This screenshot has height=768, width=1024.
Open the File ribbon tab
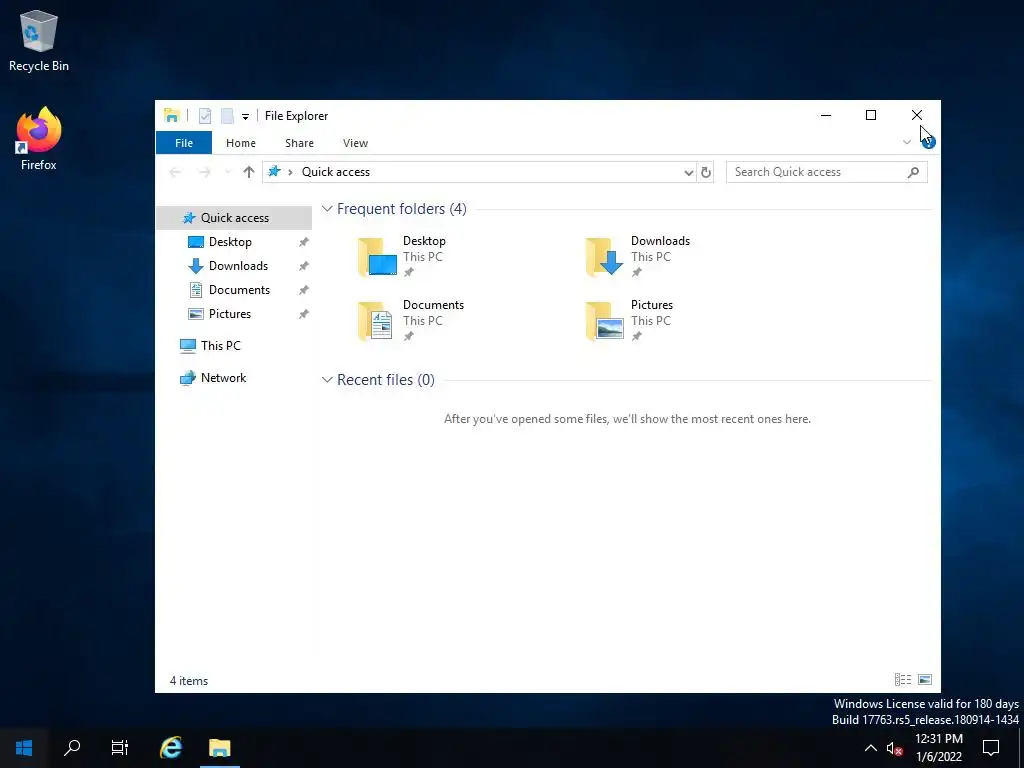pyautogui.click(x=184, y=143)
